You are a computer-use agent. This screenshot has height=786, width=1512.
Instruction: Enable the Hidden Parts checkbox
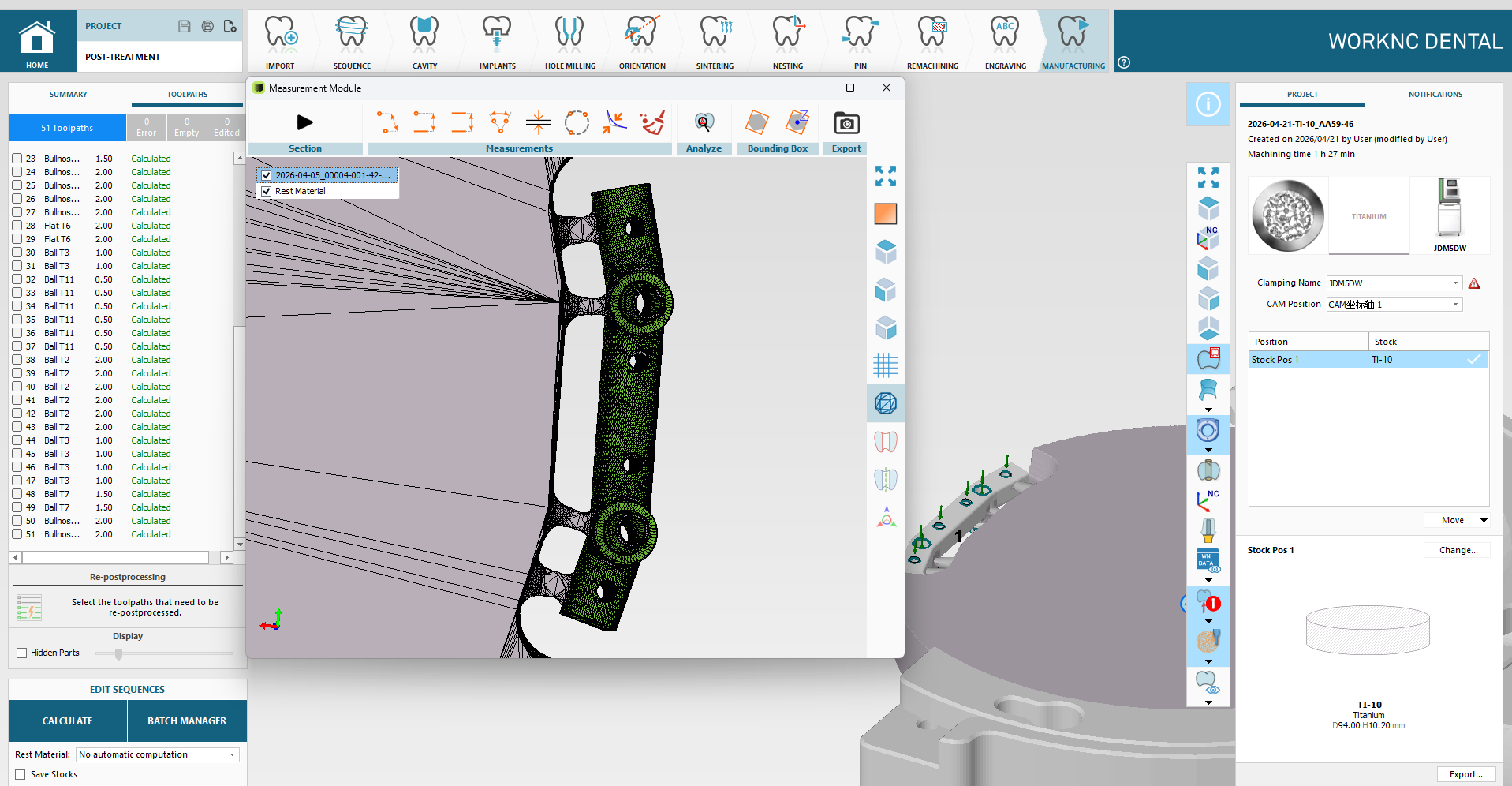click(22, 653)
